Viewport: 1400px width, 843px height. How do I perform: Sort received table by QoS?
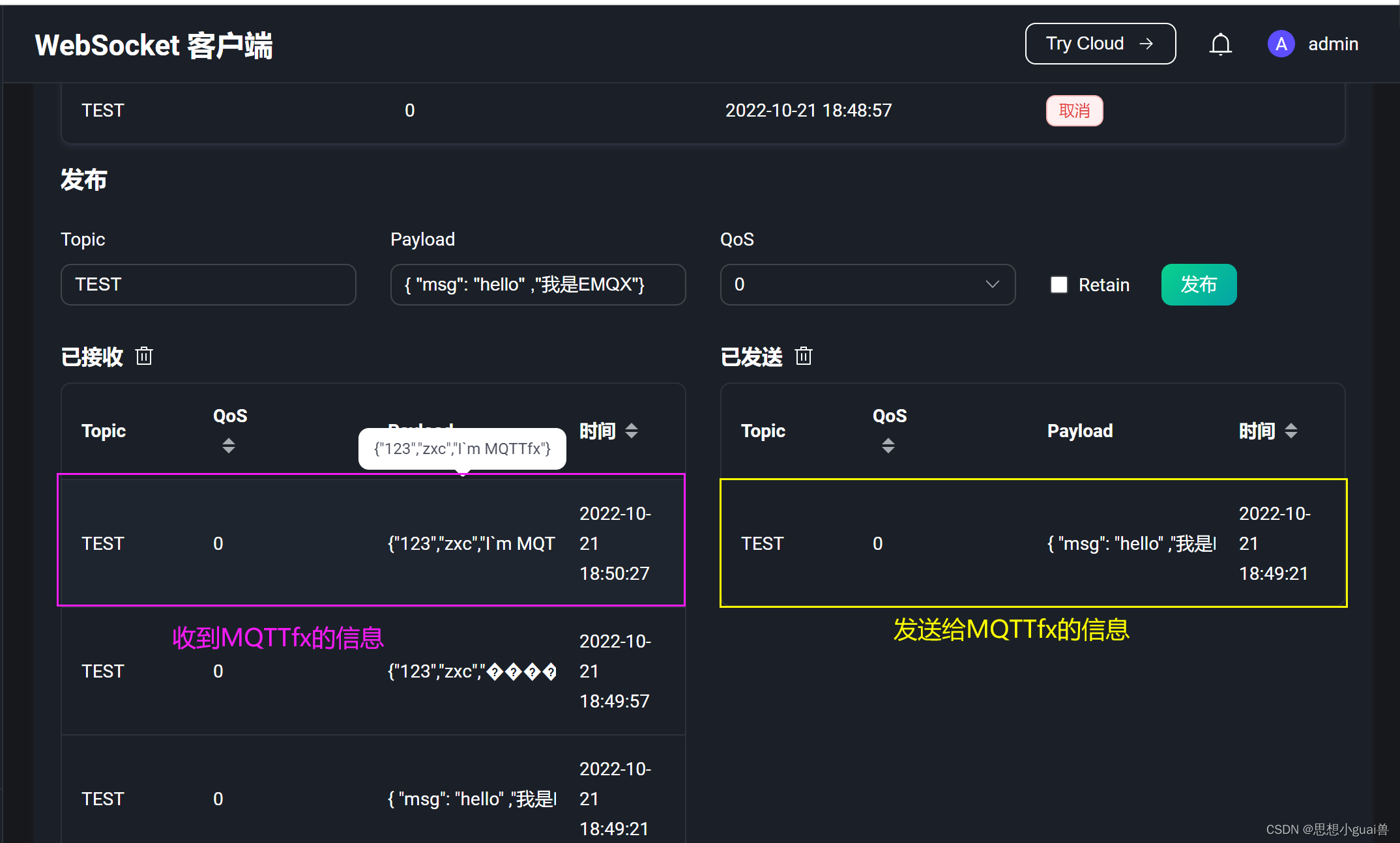pos(228,446)
